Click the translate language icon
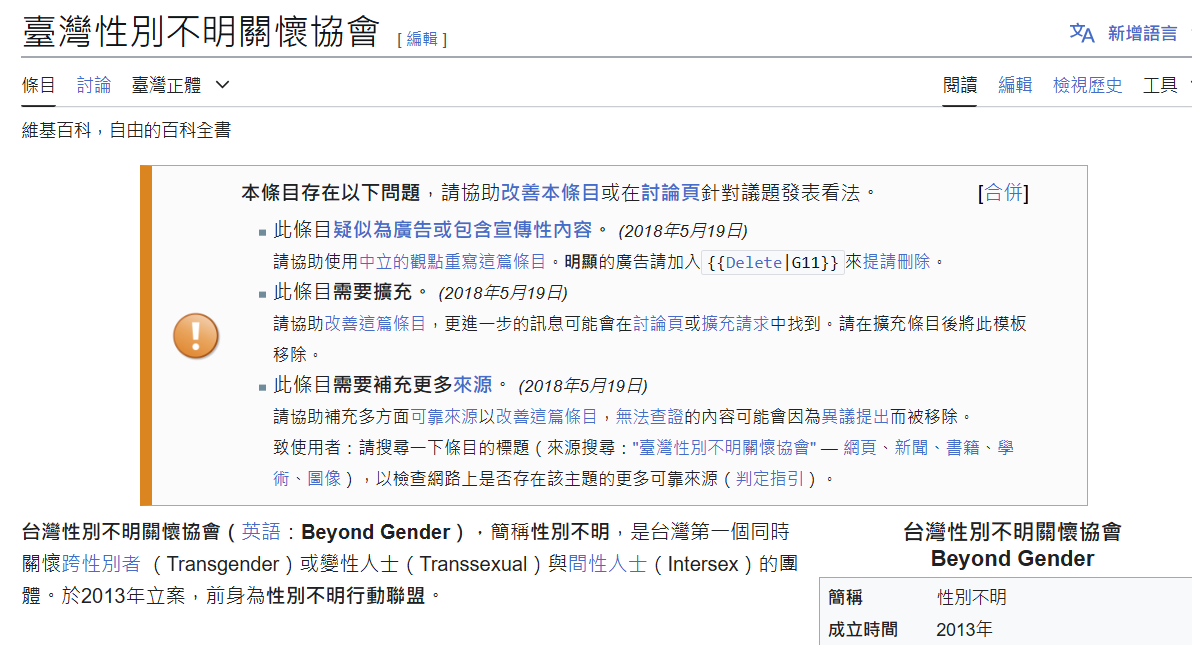1192x645 pixels. (1082, 33)
